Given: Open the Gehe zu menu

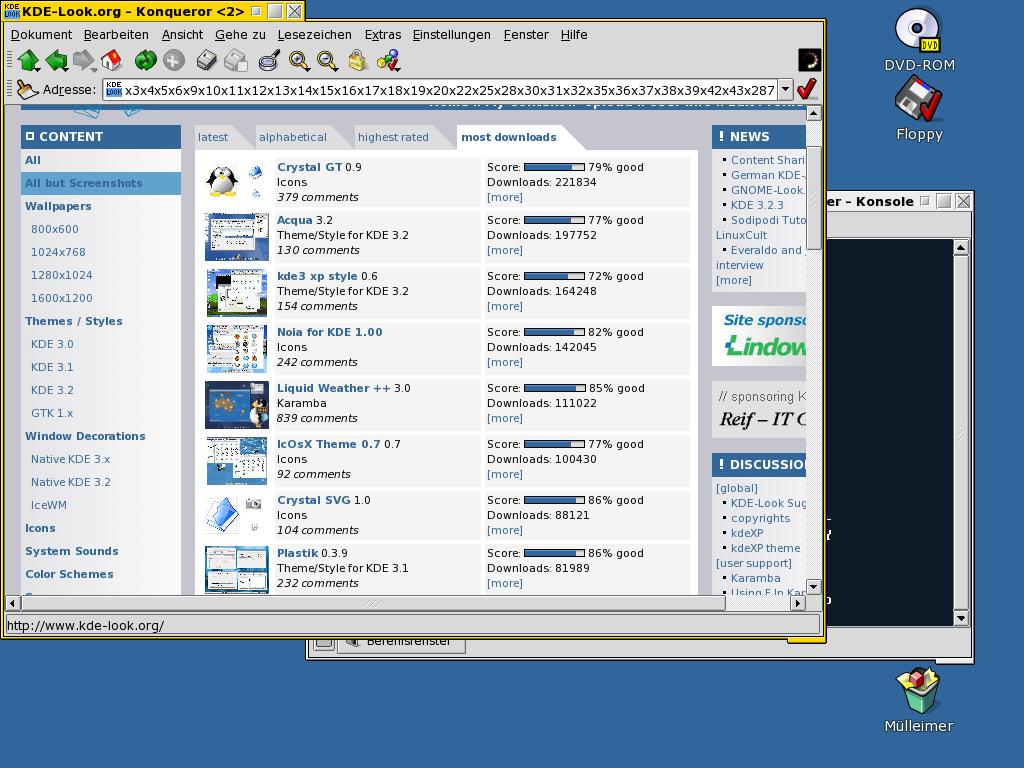Looking at the screenshot, I should tap(240, 35).
